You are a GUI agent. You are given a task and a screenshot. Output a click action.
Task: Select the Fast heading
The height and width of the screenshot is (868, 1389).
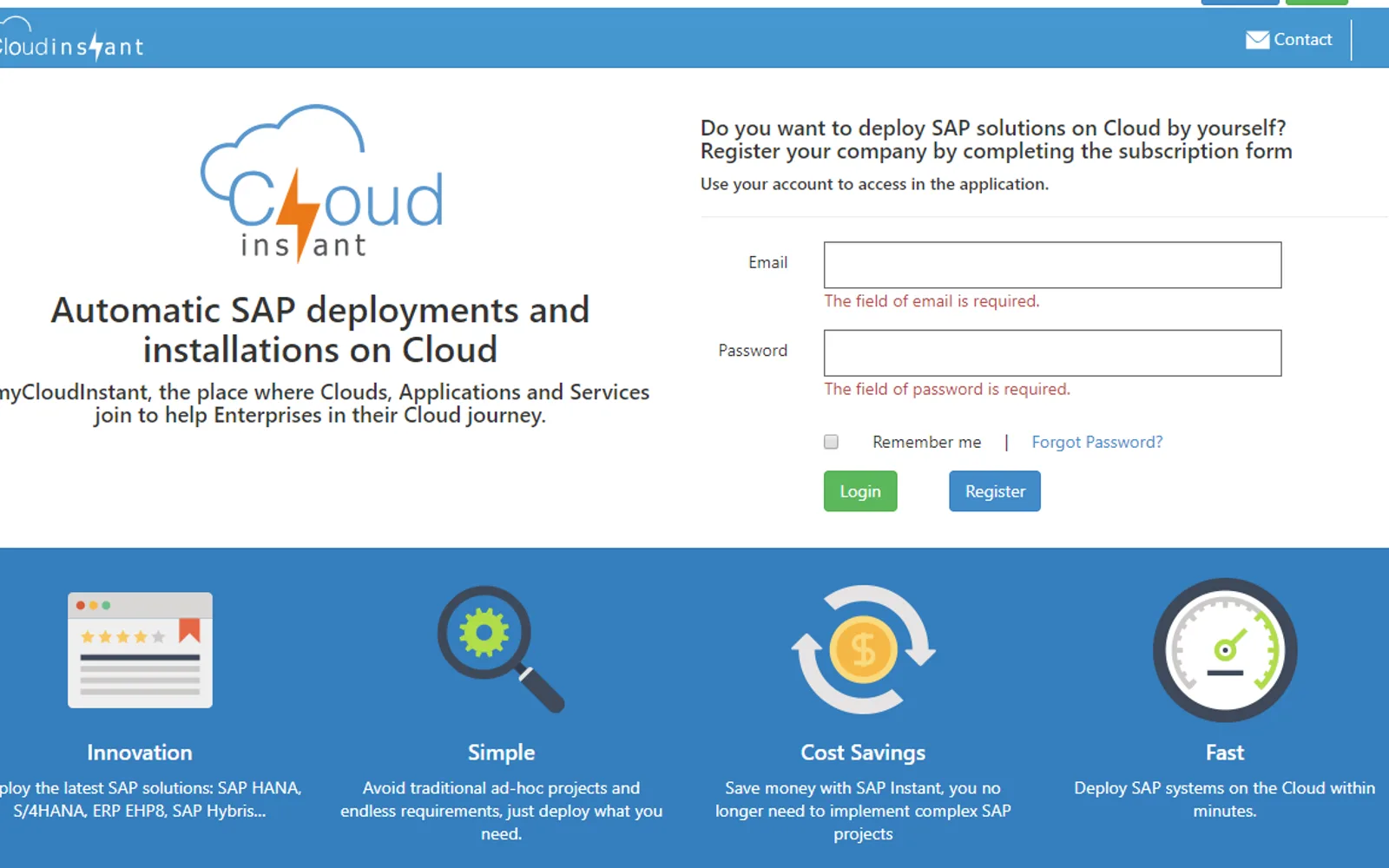click(x=1225, y=753)
